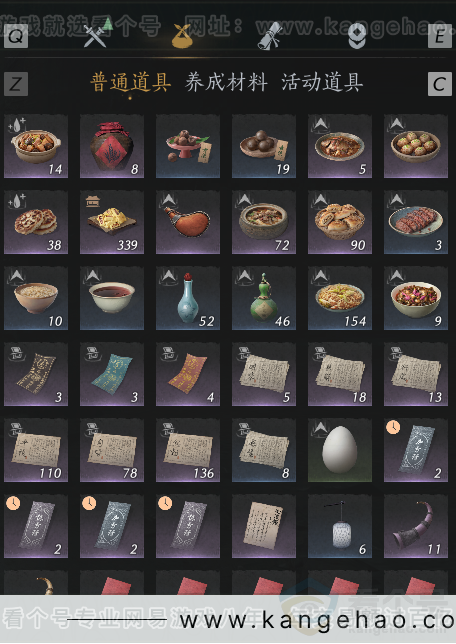Select the red wine jar item with 8
Image resolution: width=456 pixels, height=644 pixels.
(112, 146)
